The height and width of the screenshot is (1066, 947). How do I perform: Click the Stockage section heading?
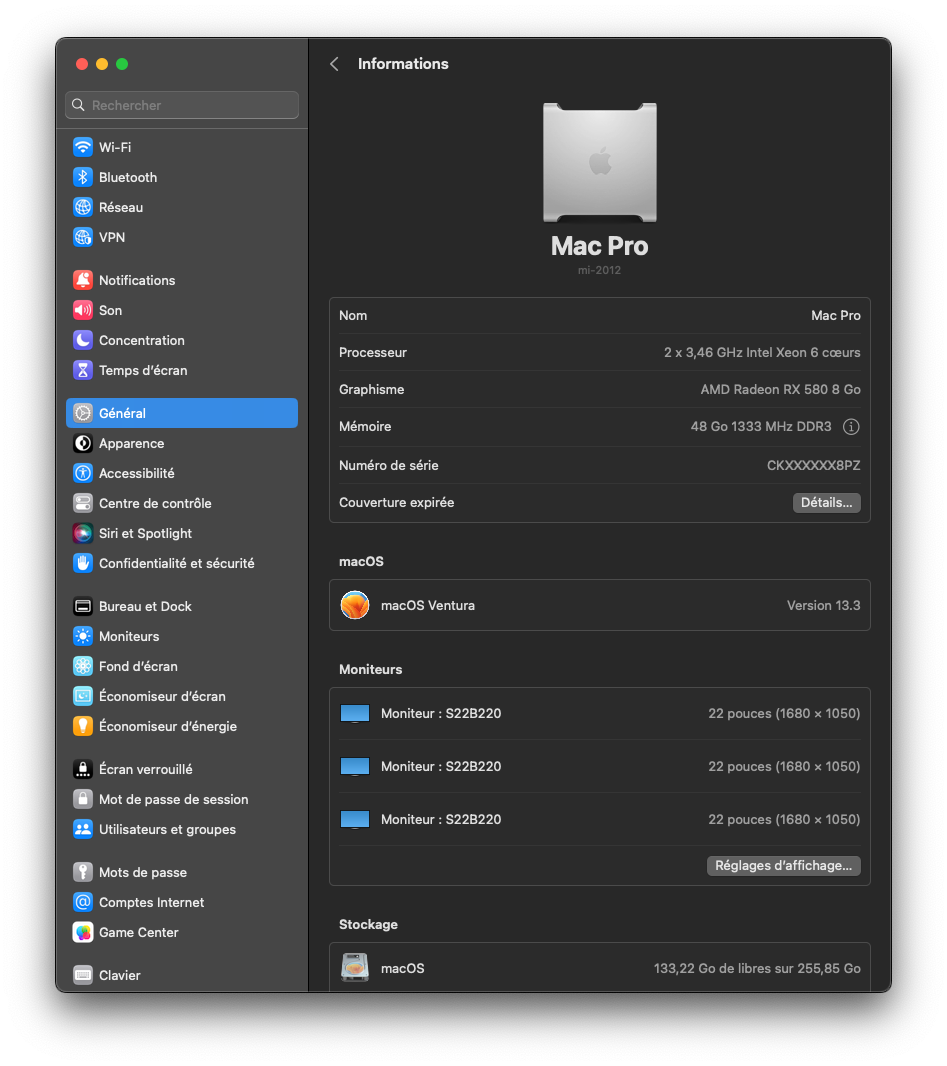point(368,925)
